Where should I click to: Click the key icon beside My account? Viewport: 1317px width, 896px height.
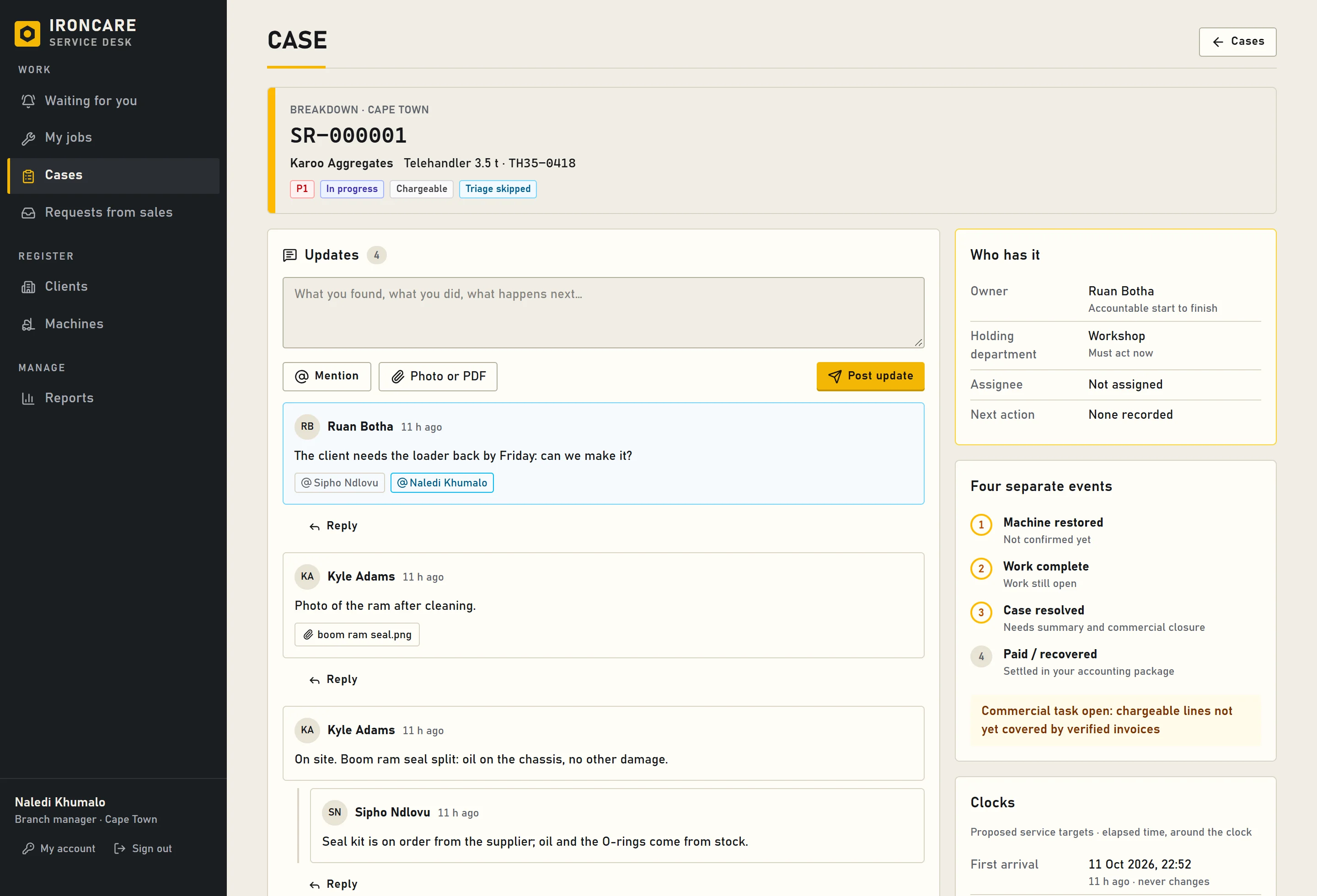point(28,848)
